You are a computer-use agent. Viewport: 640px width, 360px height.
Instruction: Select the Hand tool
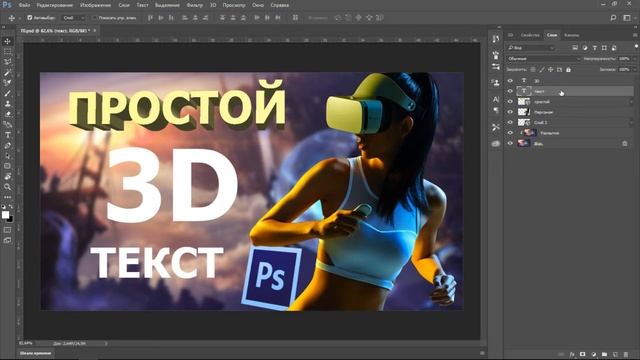point(7,177)
